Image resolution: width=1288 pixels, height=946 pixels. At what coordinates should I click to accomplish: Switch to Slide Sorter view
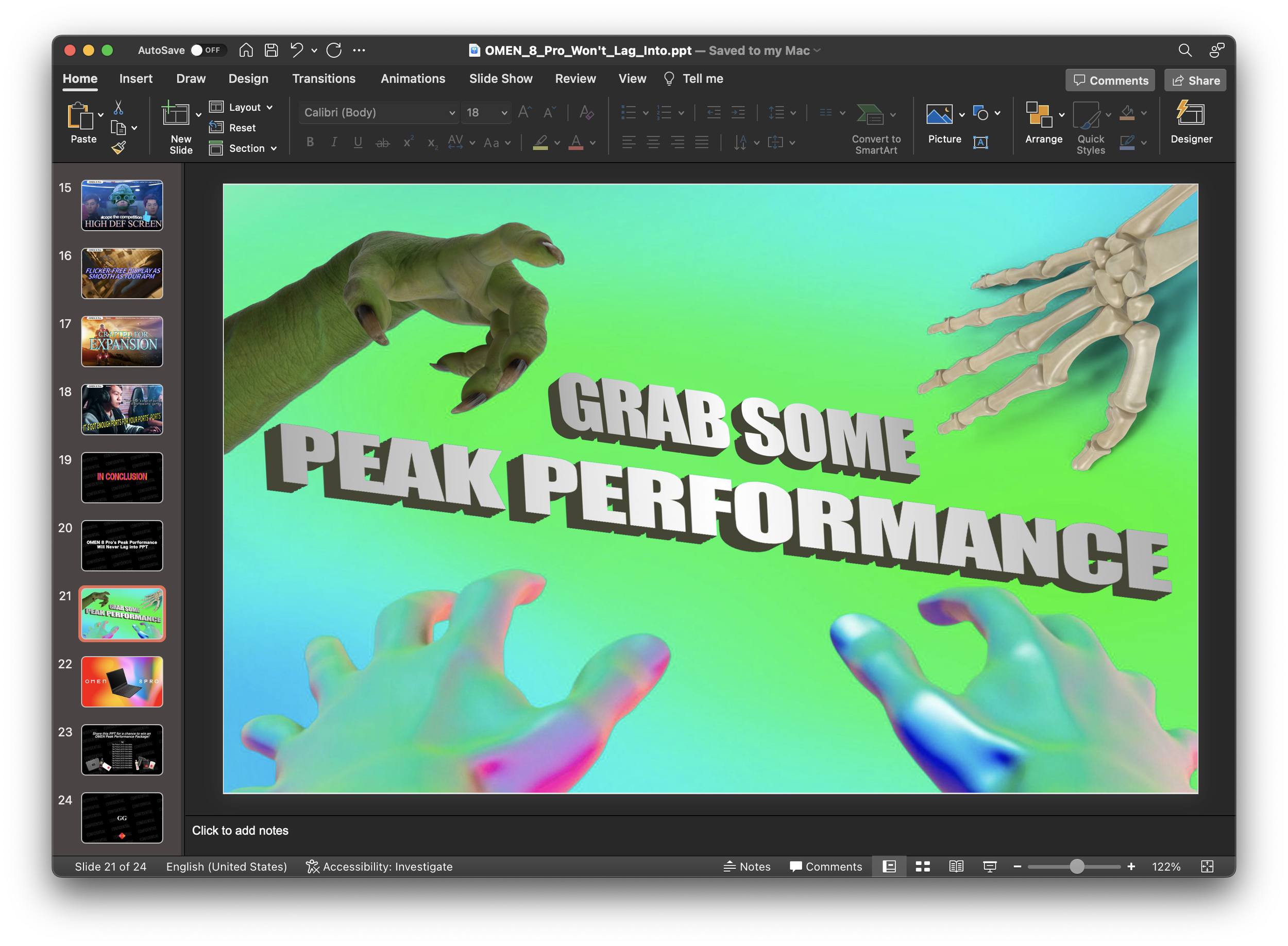pyautogui.click(x=922, y=866)
